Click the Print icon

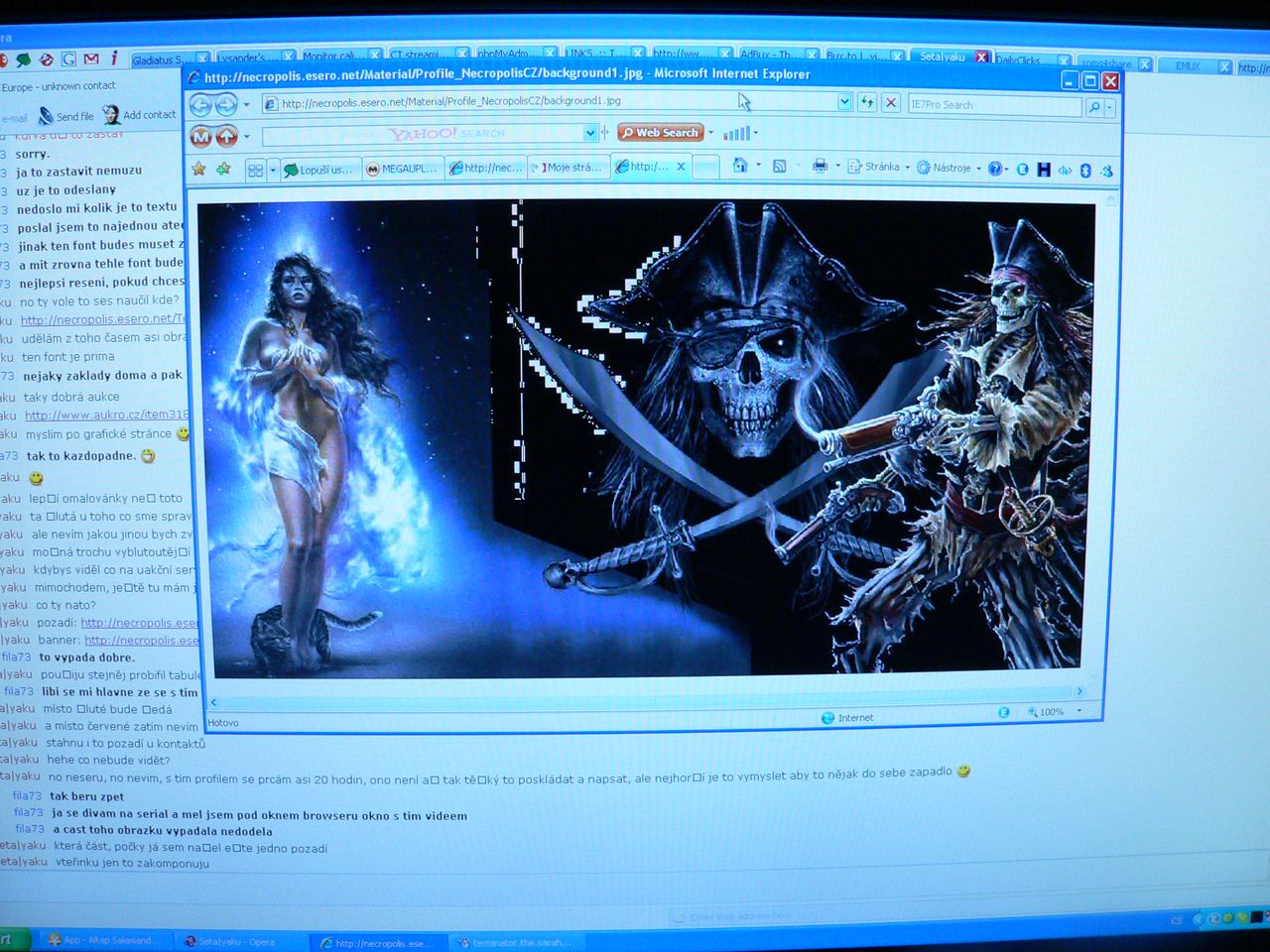820,166
